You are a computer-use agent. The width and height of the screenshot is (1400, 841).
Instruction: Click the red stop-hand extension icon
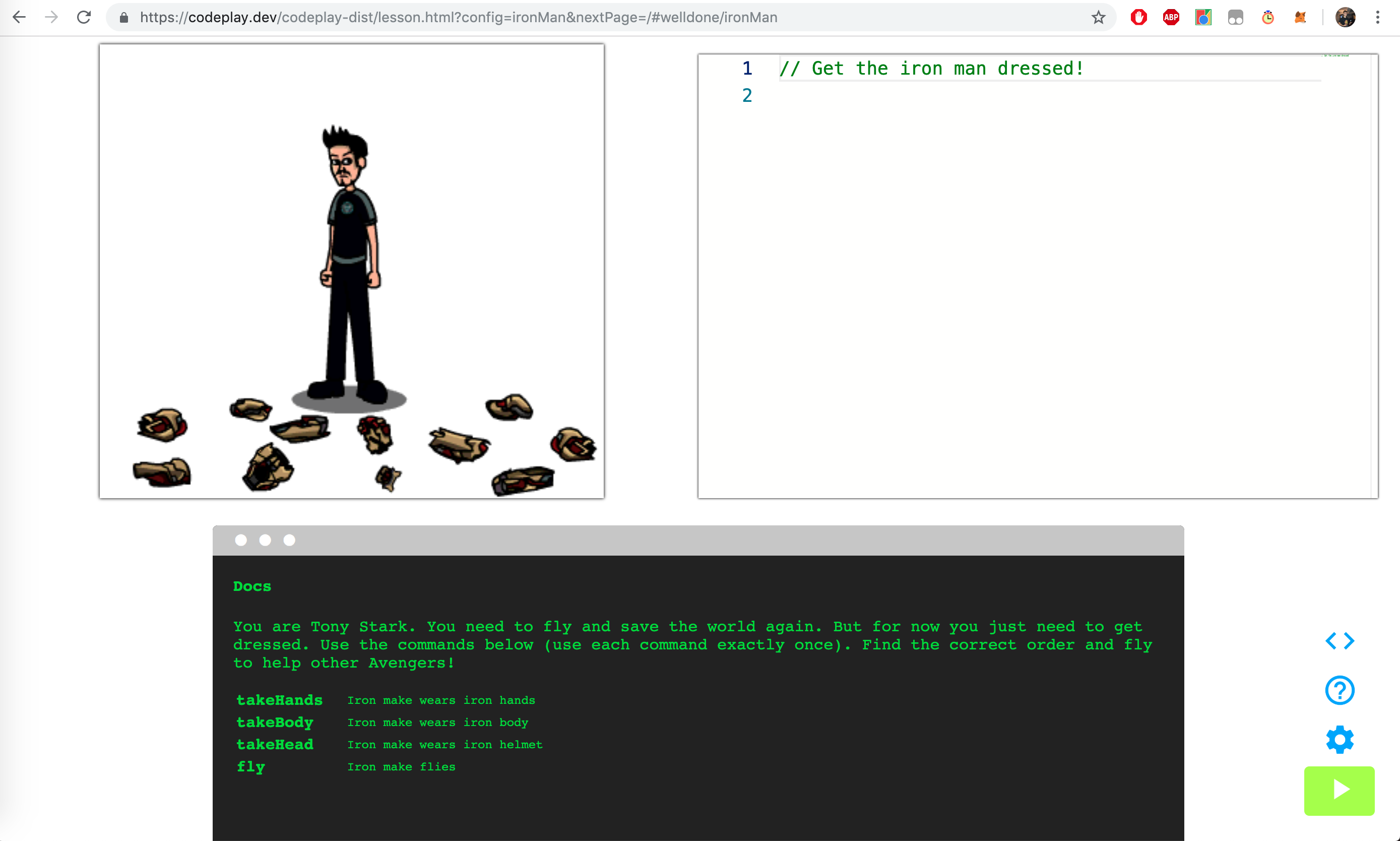1138,18
